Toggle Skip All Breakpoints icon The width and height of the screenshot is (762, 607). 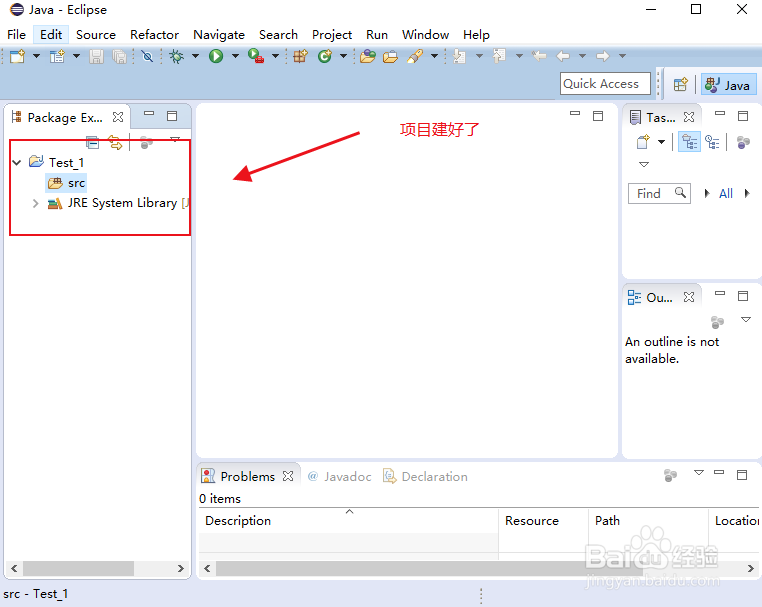[x=147, y=56]
